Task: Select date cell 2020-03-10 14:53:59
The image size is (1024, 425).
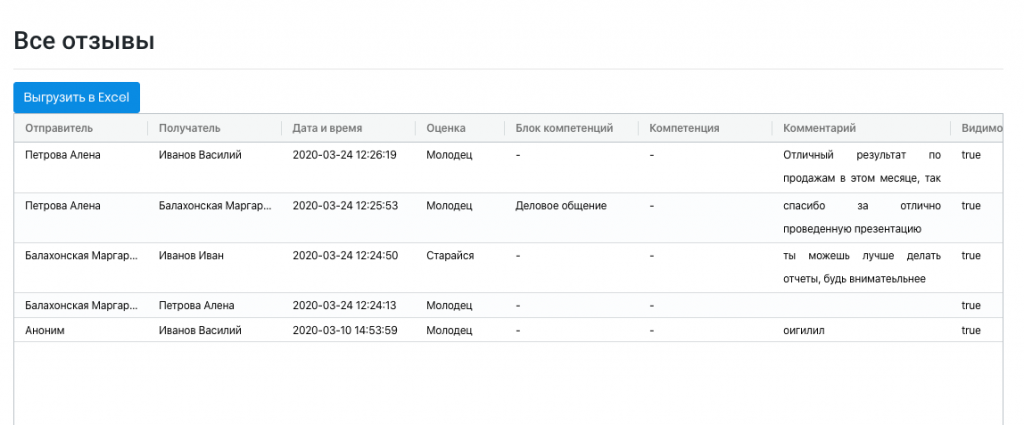Action: [x=345, y=330]
